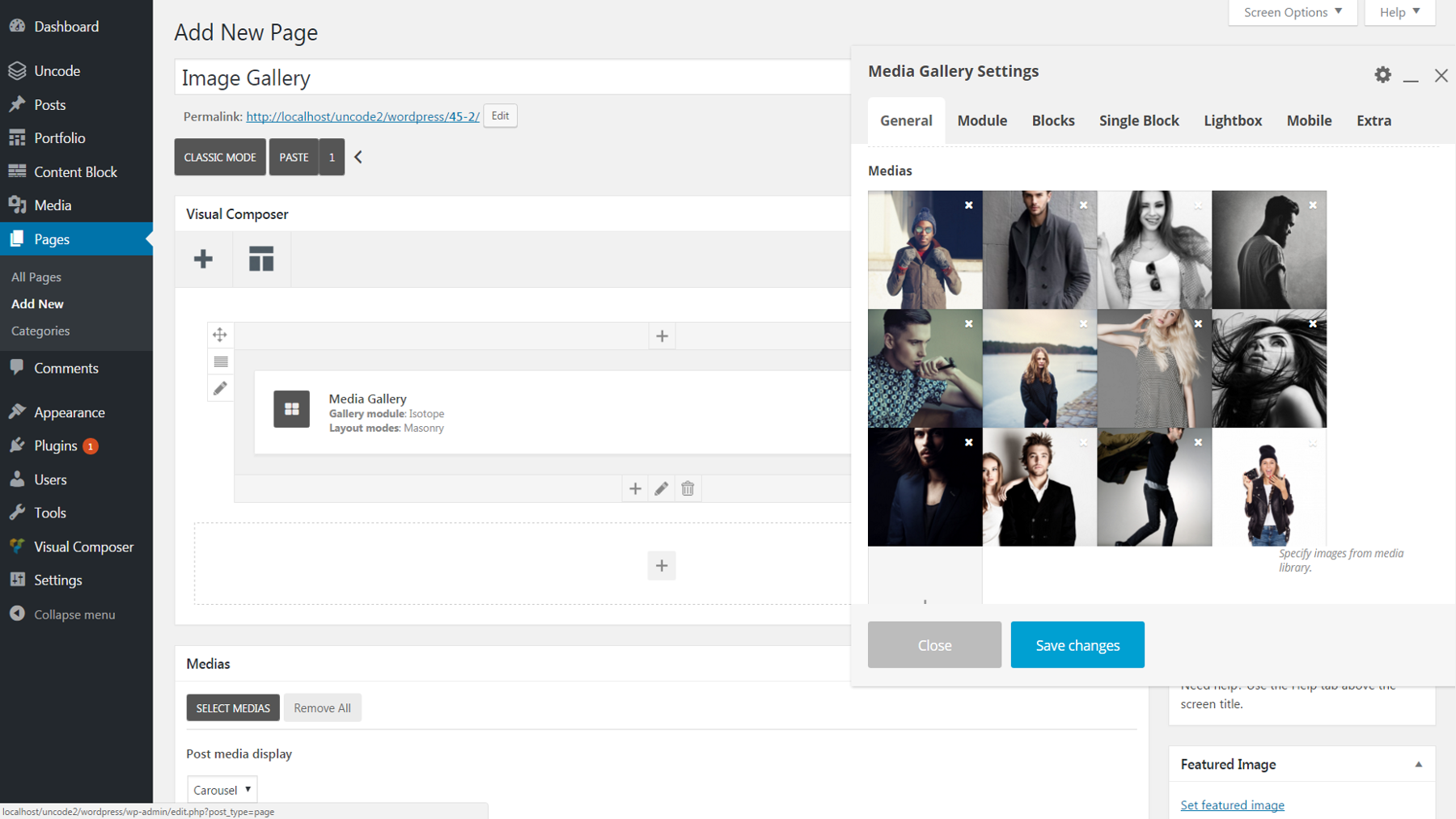Click the plus icon atop the column

(x=662, y=336)
